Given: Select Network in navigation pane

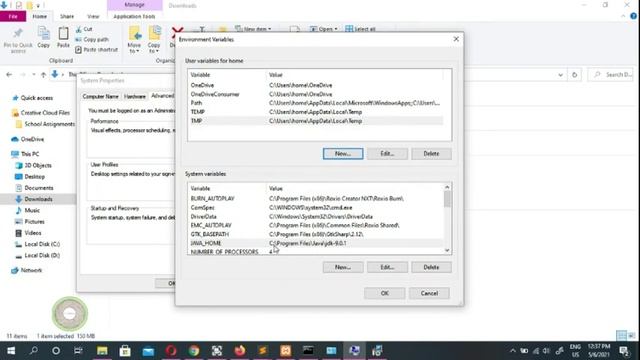Looking at the screenshot, I should 31,270.
